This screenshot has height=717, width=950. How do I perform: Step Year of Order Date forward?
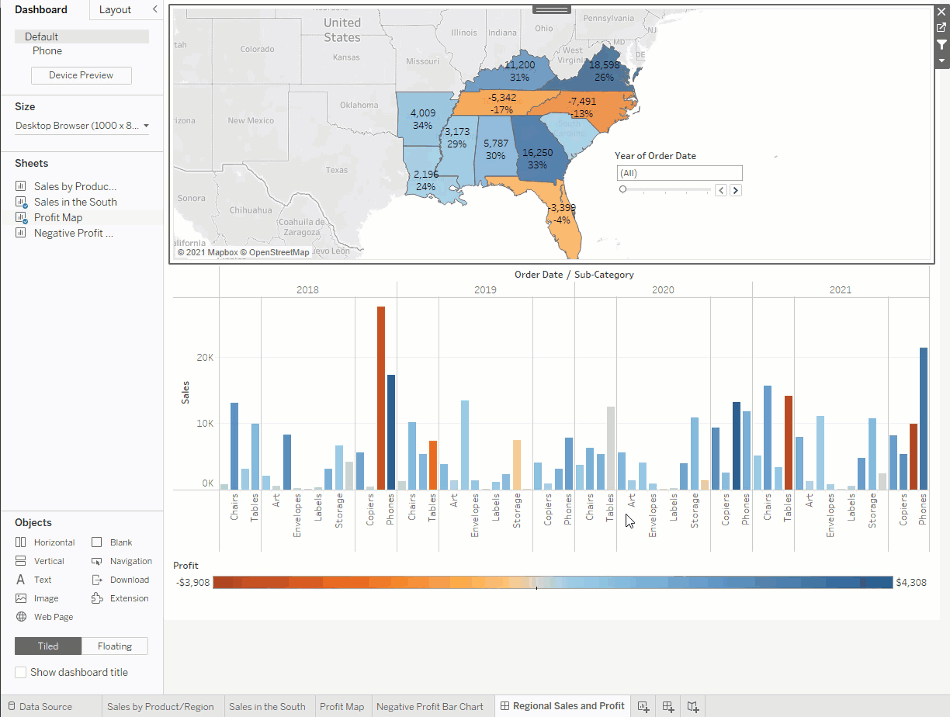pos(736,190)
